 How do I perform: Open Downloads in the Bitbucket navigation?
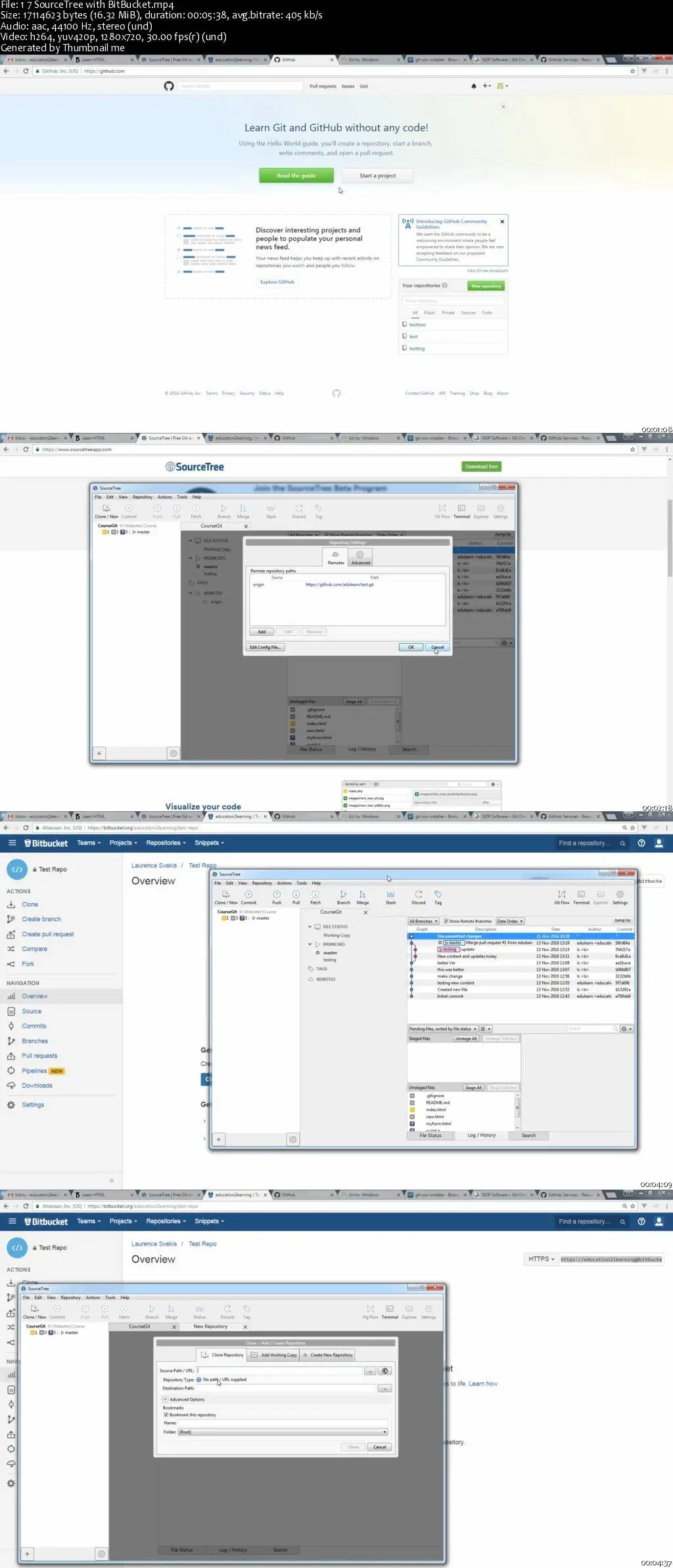click(x=37, y=1085)
